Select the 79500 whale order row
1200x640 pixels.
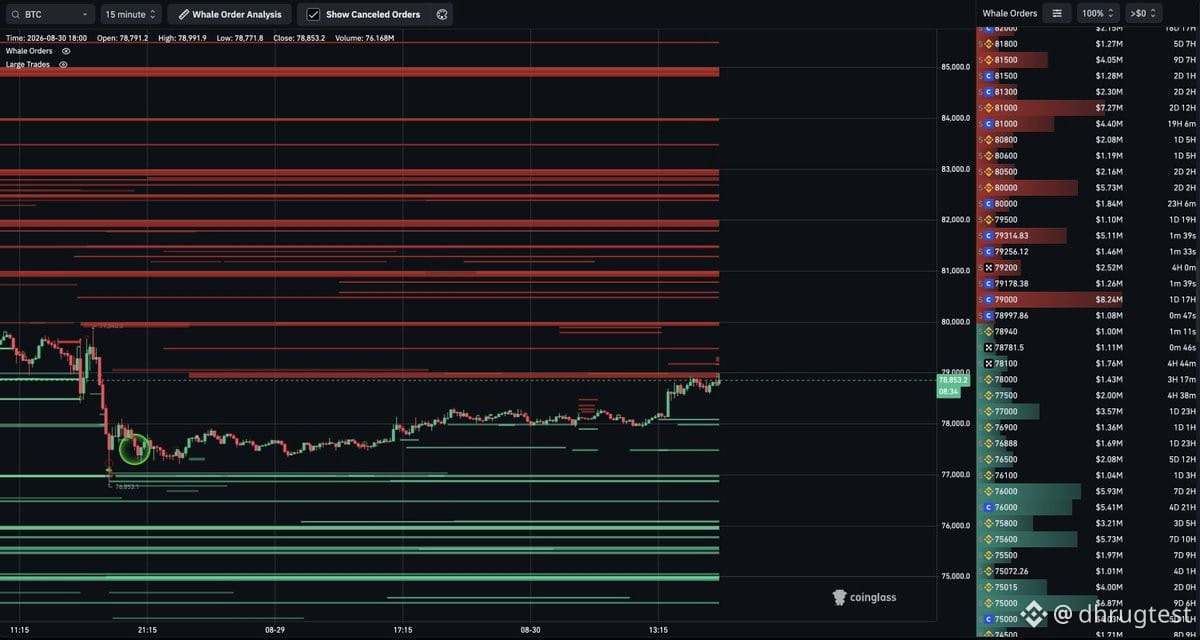(x=1087, y=220)
